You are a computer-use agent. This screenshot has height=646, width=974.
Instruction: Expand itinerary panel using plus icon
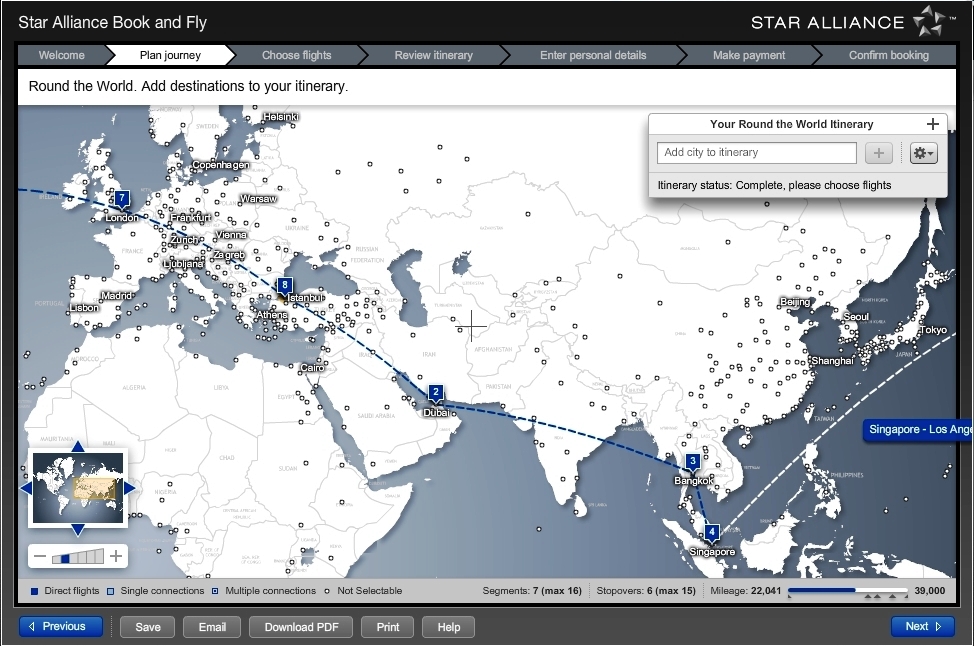pyautogui.click(x=932, y=124)
